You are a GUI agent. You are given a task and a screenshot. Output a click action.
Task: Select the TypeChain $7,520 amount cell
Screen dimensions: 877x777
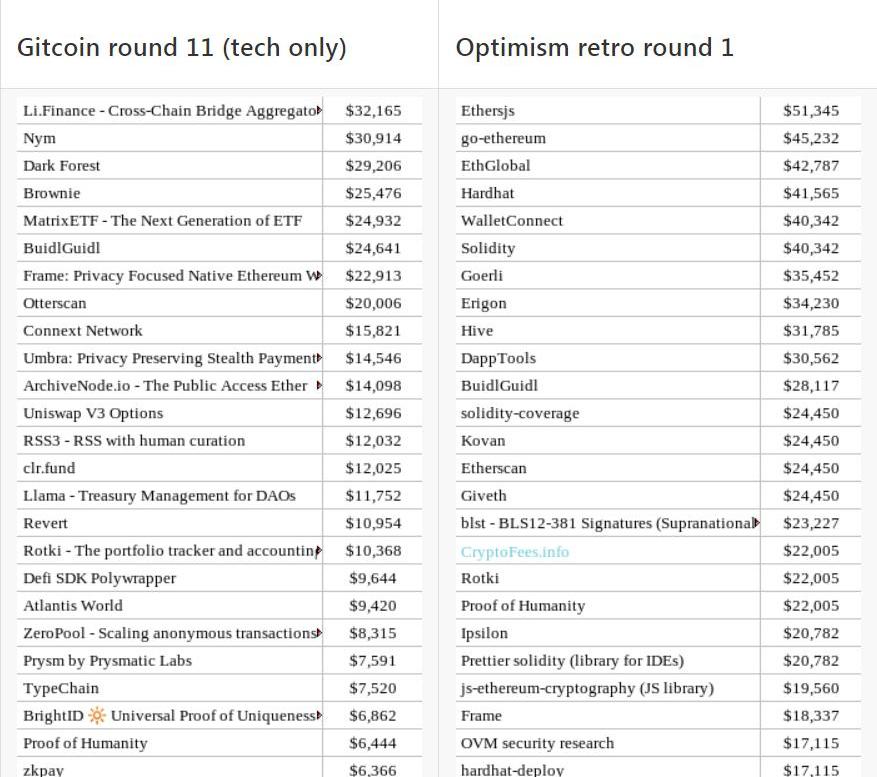(373, 688)
